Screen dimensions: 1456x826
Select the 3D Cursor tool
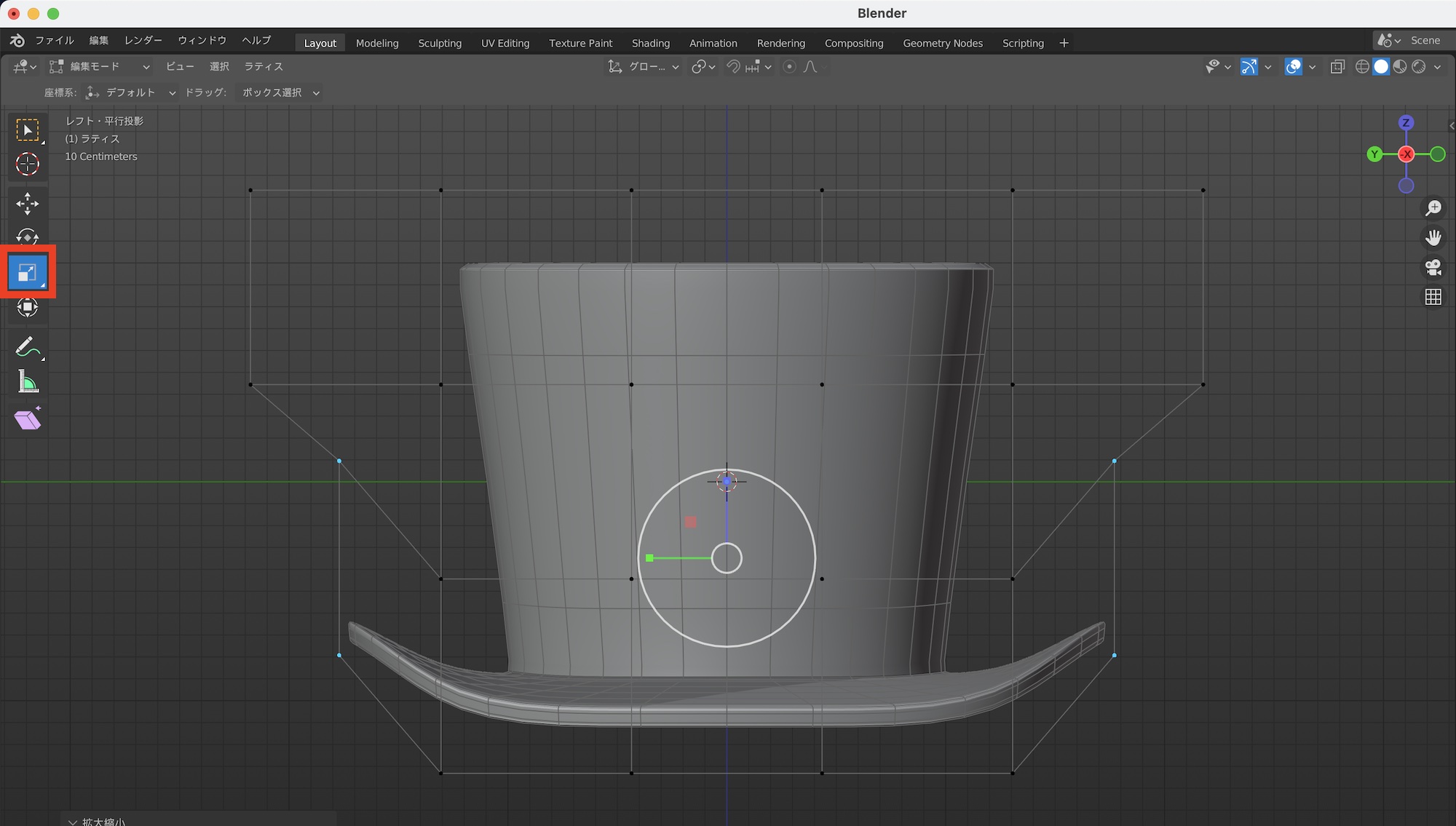(28, 164)
